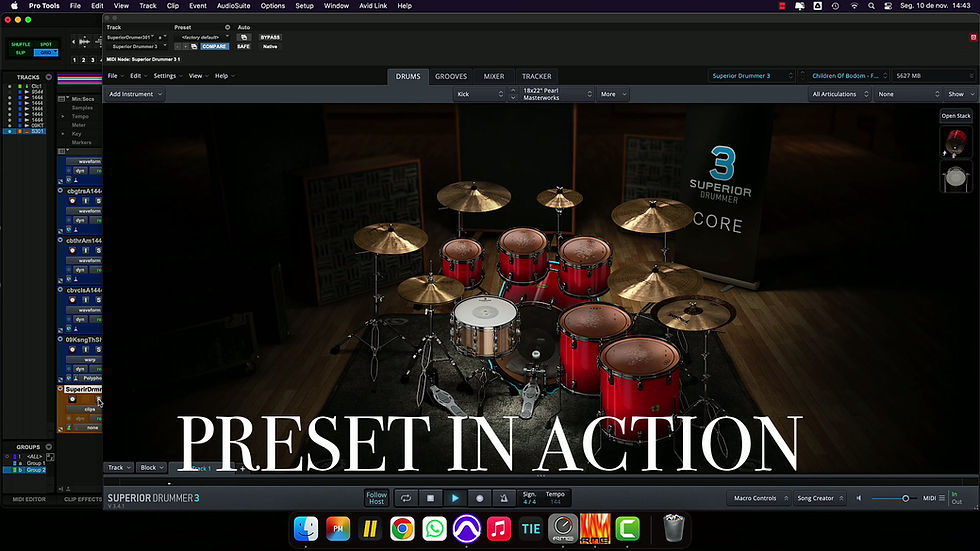Open CLIP EFFECTS tab at bottom

pyautogui.click(x=82, y=499)
